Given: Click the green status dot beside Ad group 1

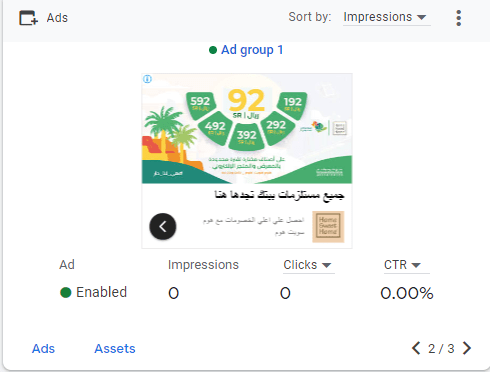Looking at the screenshot, I should point(213,50).
